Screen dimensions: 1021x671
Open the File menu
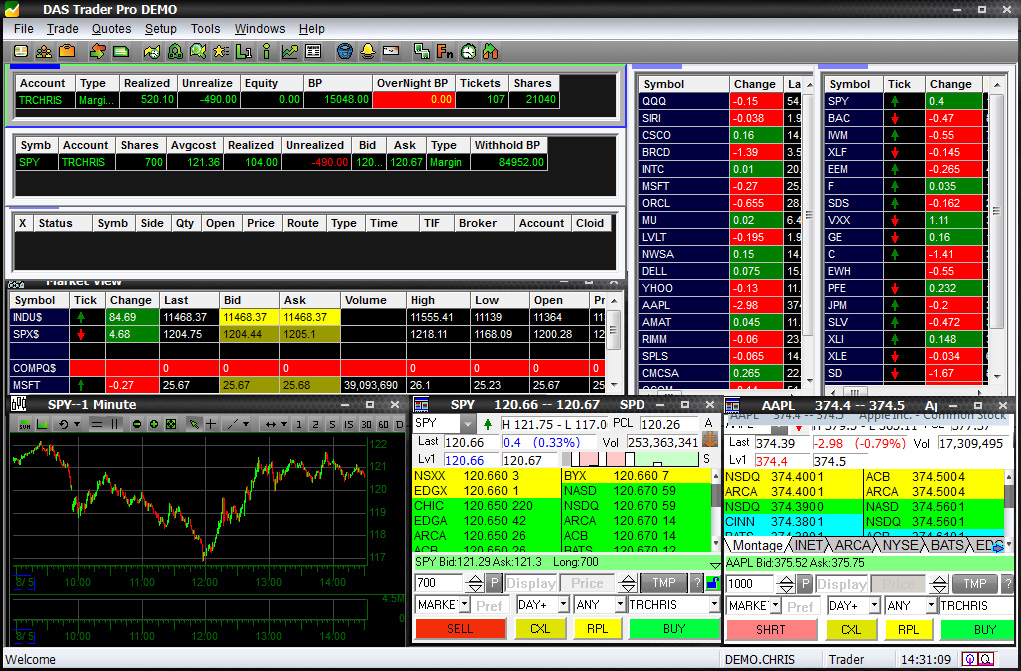click(23, 29)
